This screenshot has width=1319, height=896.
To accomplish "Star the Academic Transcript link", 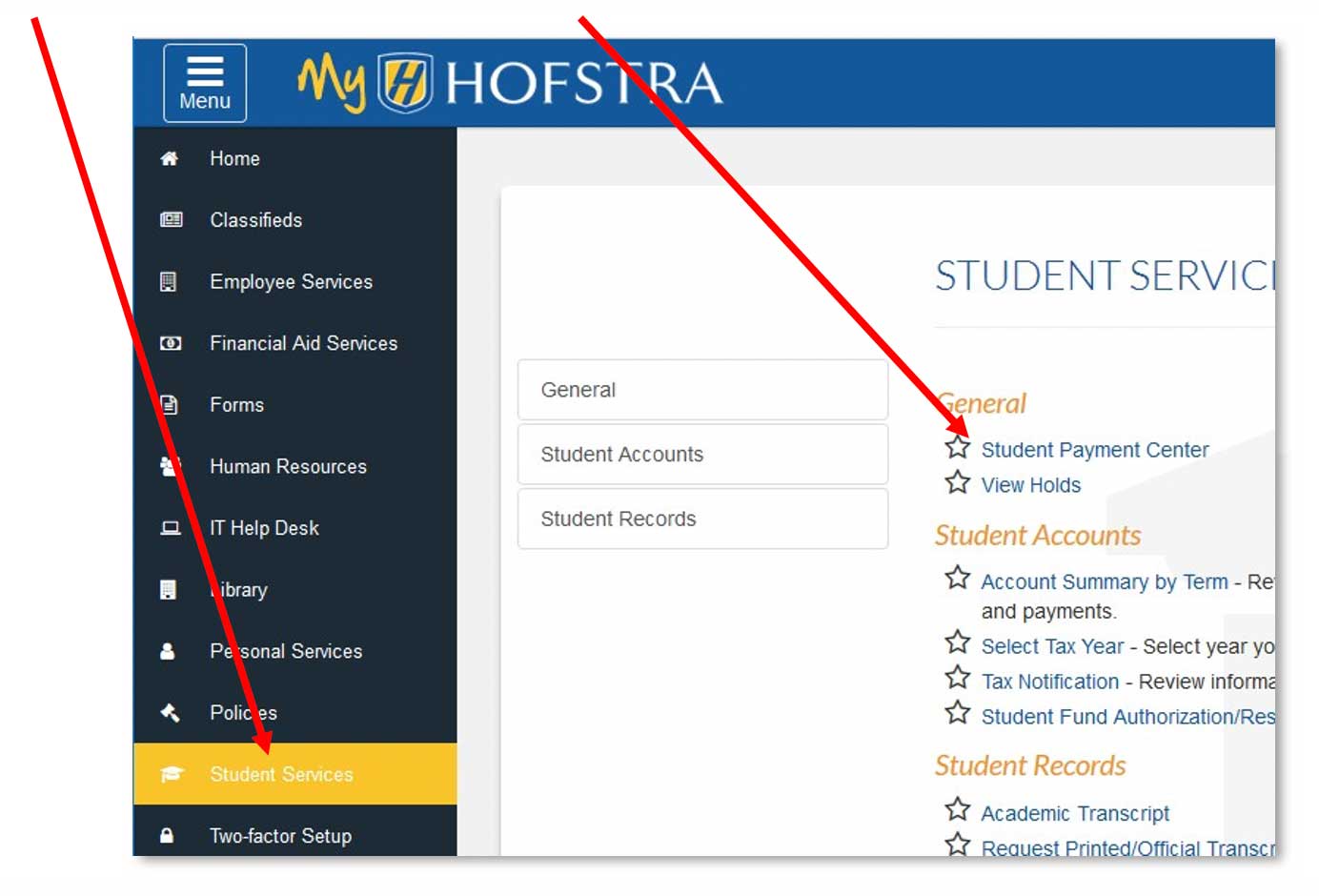I will [x=957, y=810].
